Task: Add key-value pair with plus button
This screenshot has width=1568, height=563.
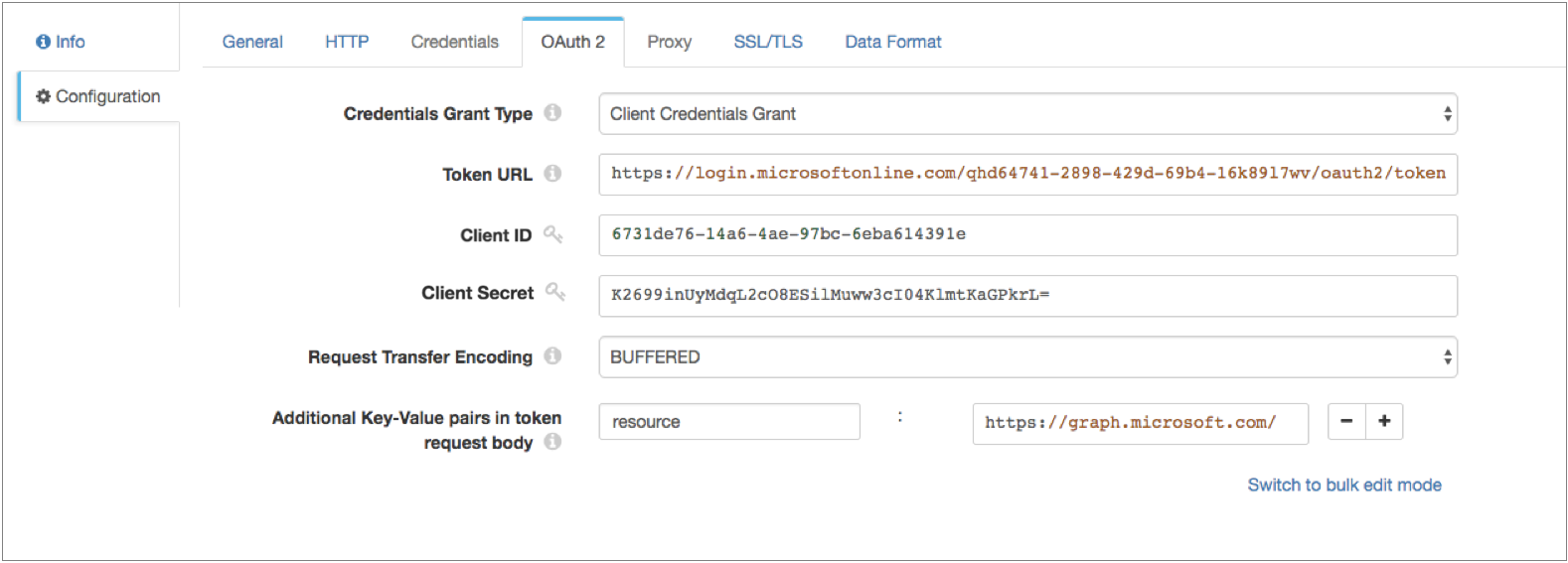Action: coord(1384,421)
